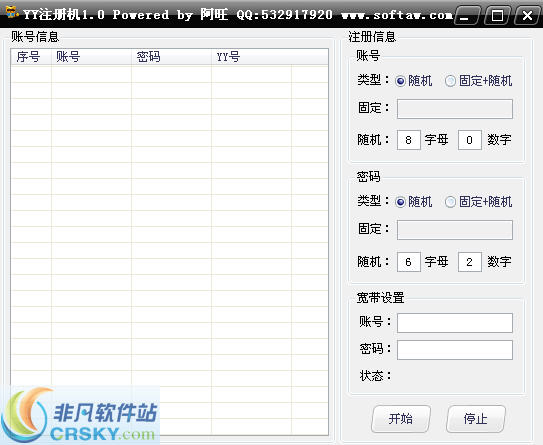Click 账号 random 字母 count field
This screenshot has width=543, height=445.
pos(409,140)
